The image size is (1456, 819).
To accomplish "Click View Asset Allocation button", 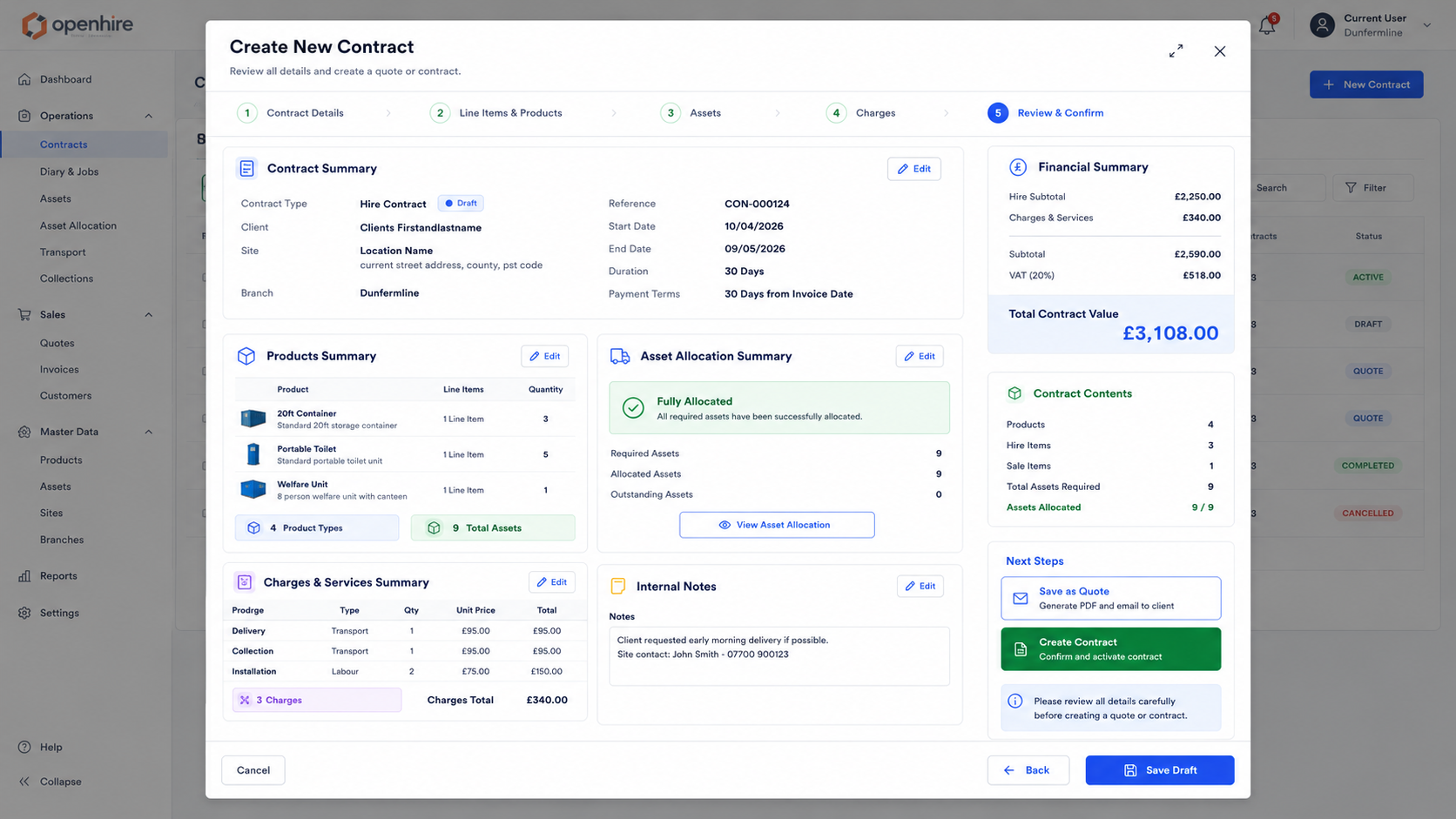I will (x=777, y=525).
